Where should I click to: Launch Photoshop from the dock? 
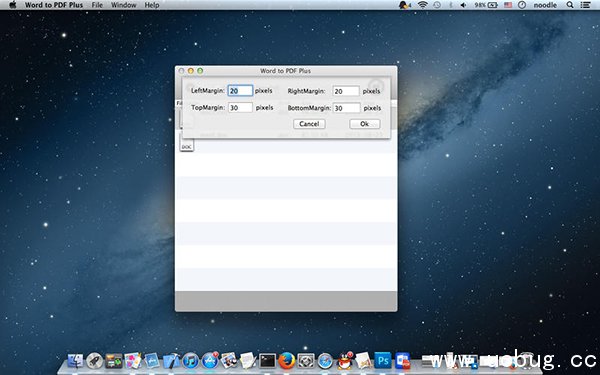(383, 360)
